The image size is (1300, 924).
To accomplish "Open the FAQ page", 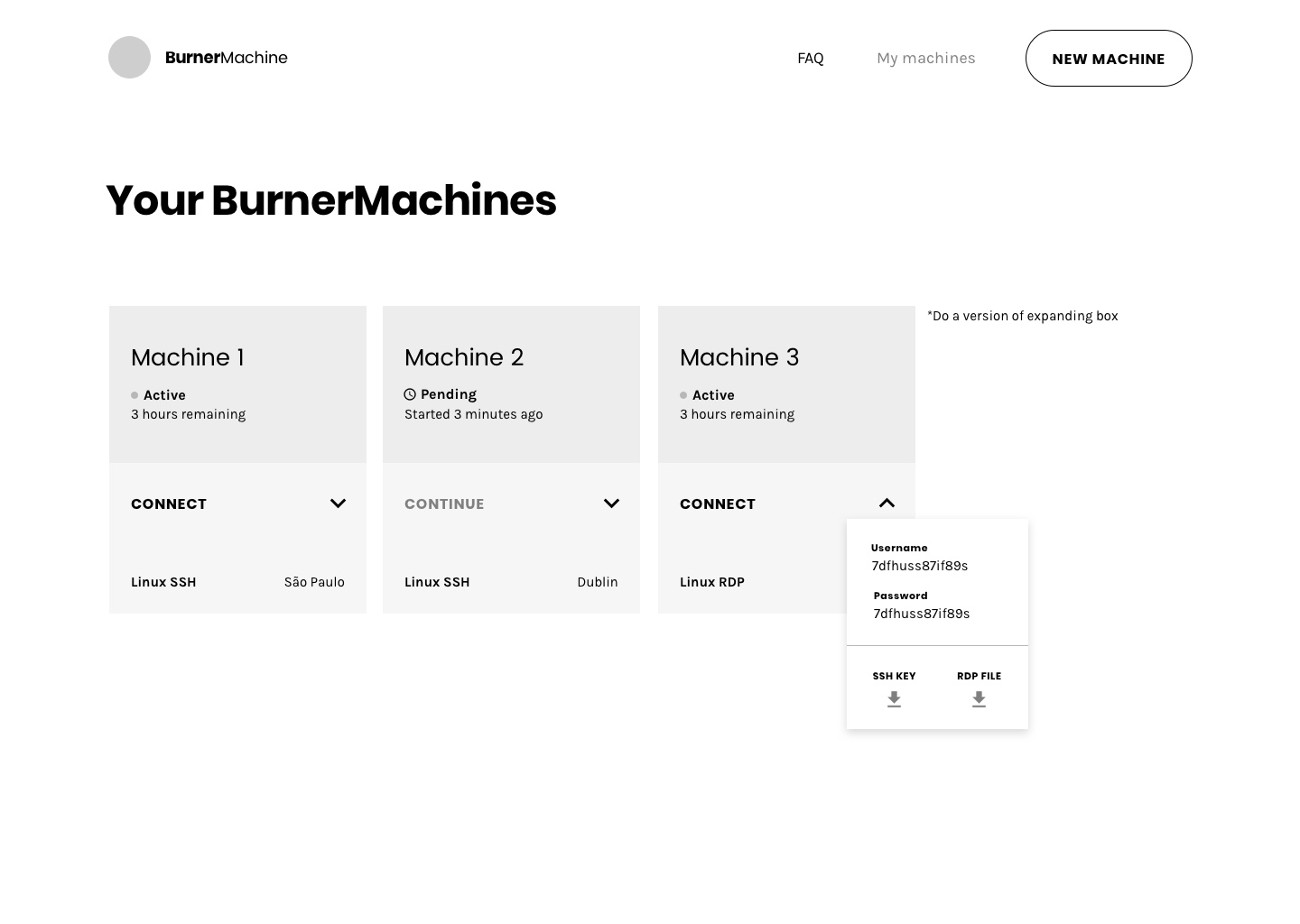I will [810, 59].
